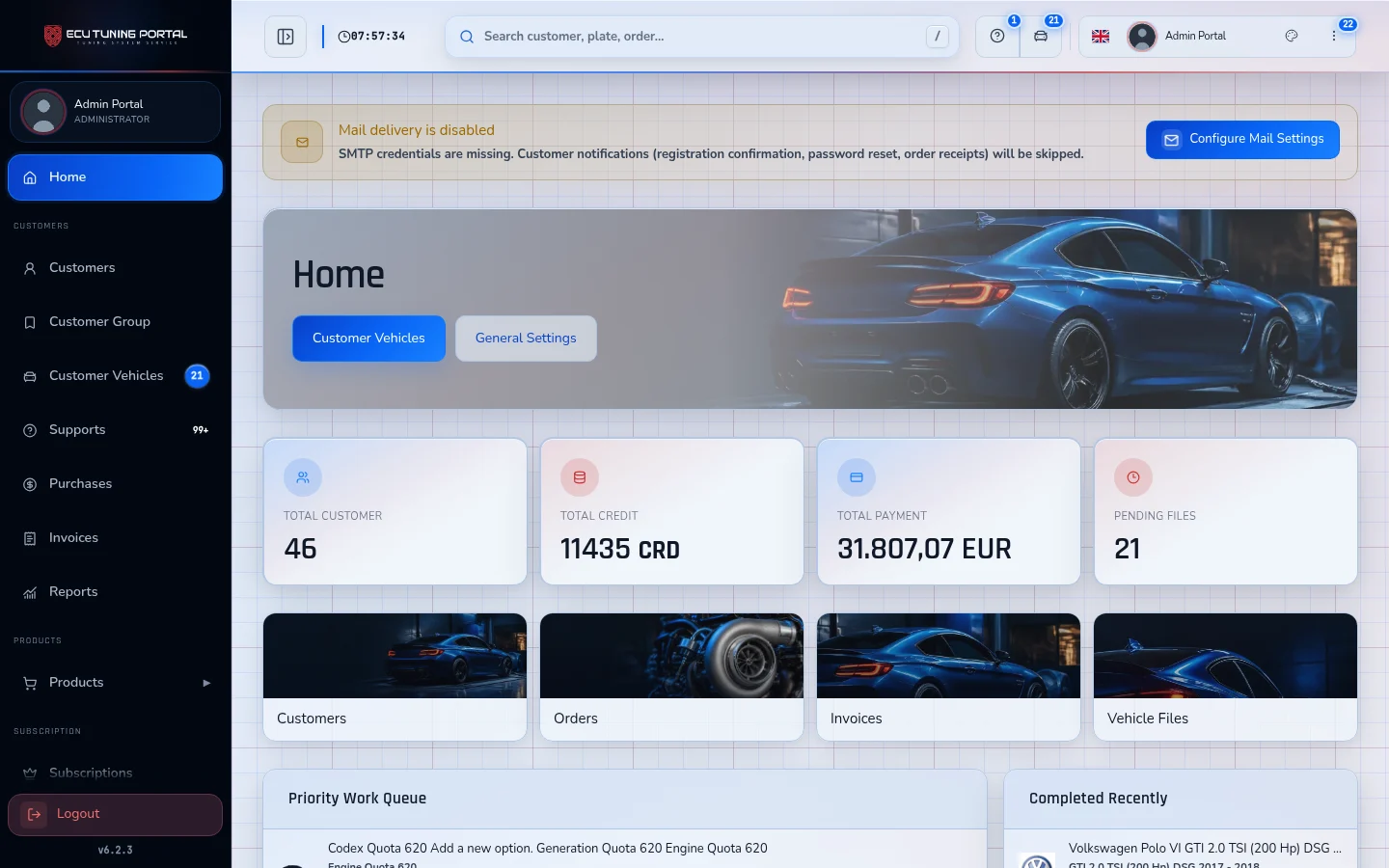Viewport: 1389px width, 868px height.
Task: Click the 11435 CRD total credit value
Action: pyautogui.click(x=620, y=550)
